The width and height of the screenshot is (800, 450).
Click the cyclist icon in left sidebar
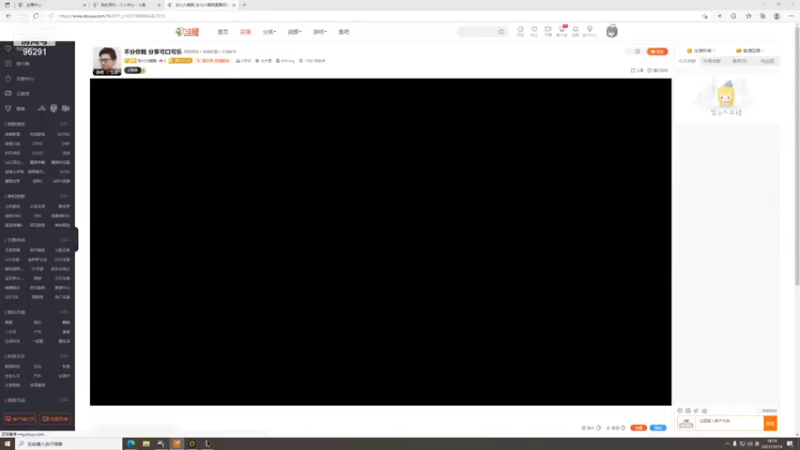tap(41, 108)
